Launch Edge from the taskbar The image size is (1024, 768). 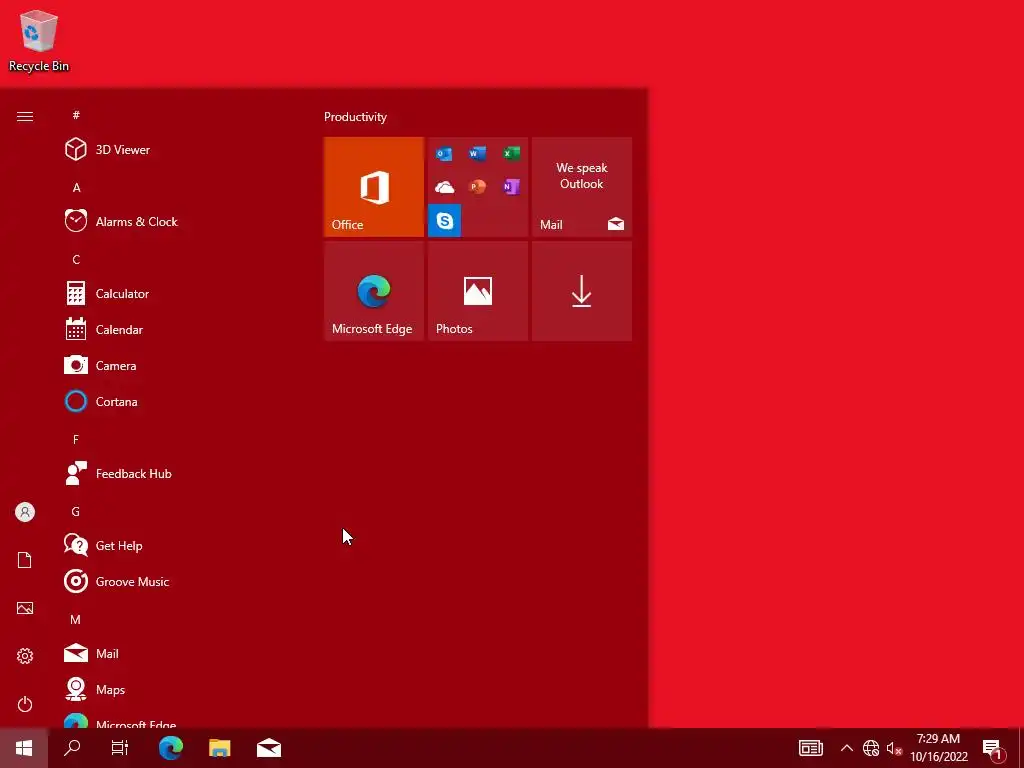point(171,748)
